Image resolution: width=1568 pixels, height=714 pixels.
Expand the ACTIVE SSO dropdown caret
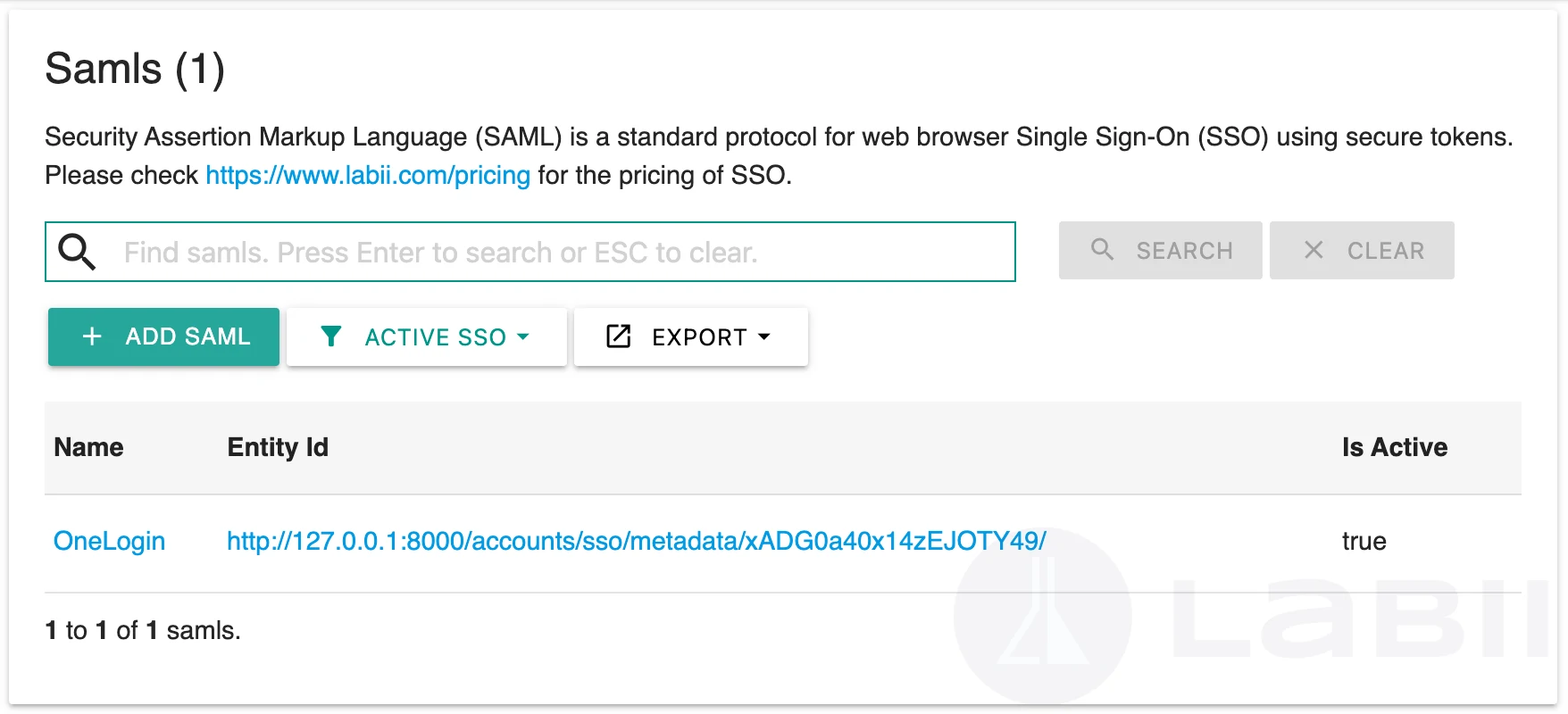point(523,336)
